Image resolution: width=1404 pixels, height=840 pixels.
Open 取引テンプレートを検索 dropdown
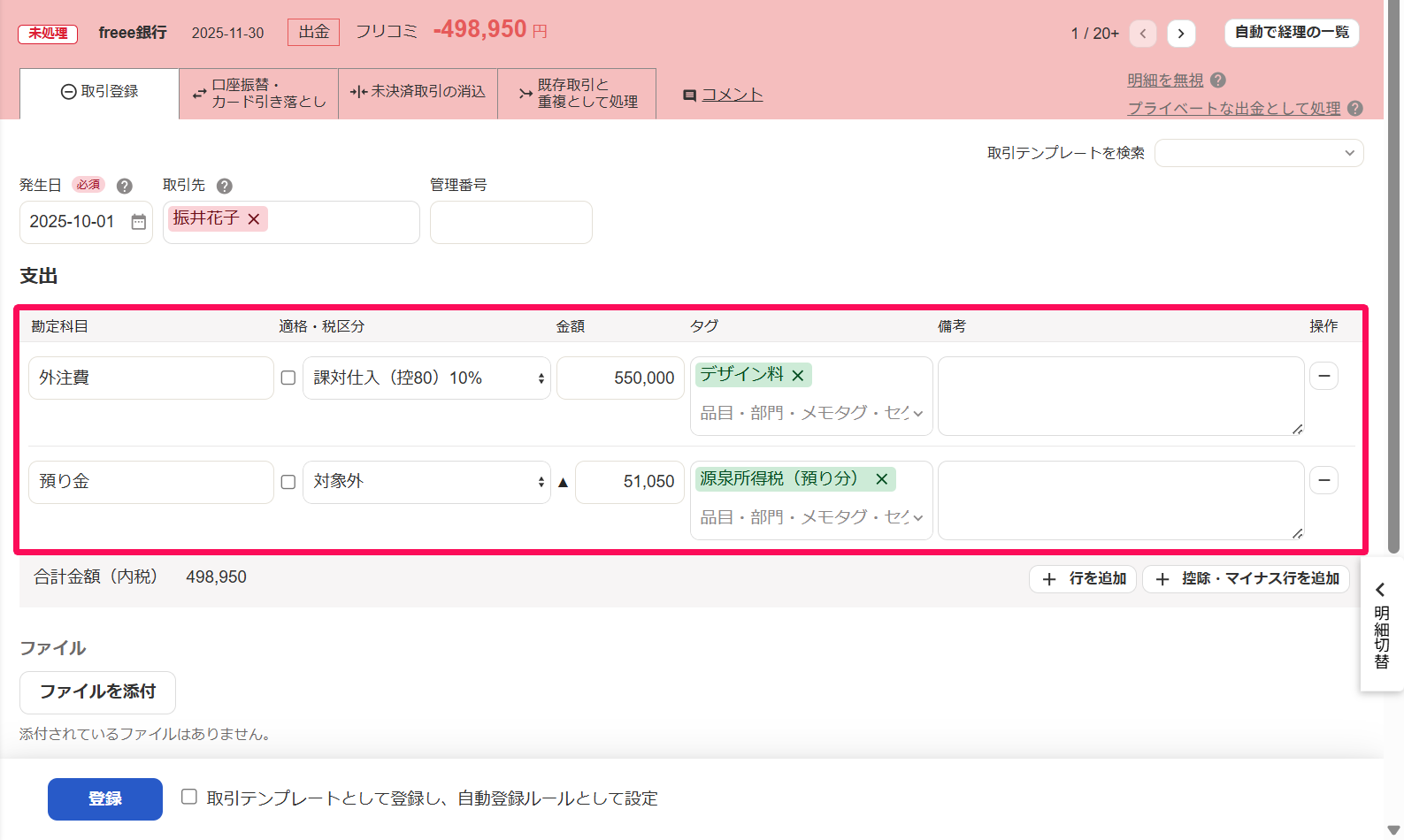pos(1259,153)
